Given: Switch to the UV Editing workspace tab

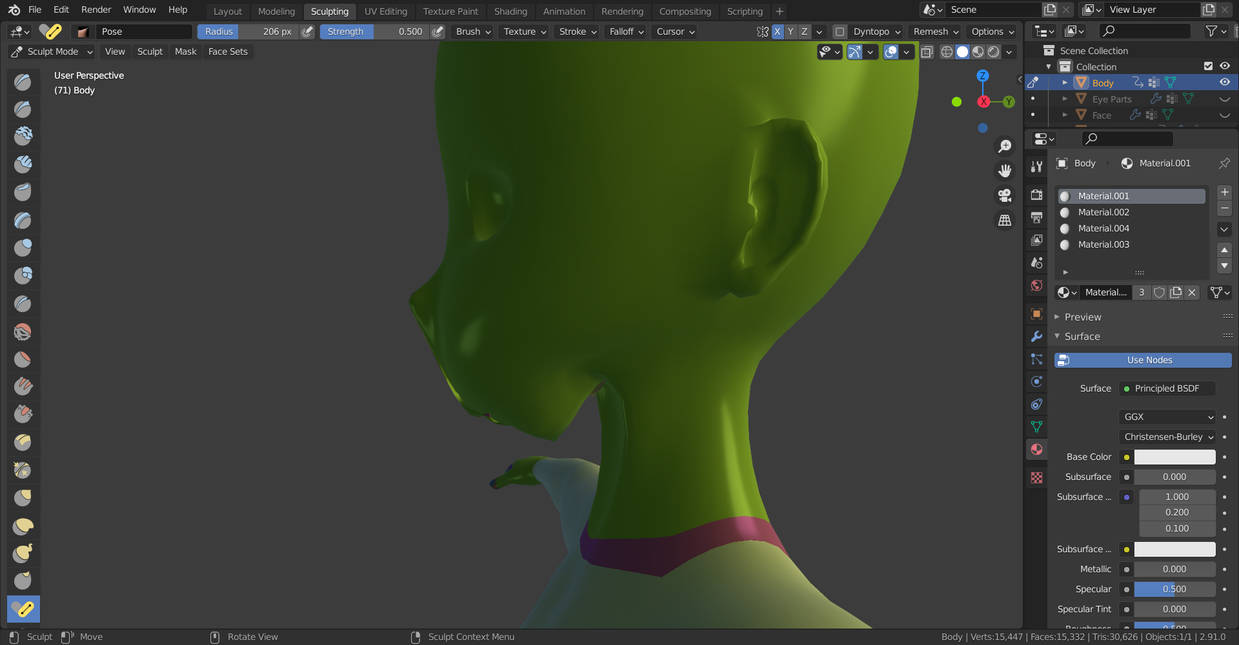Looking at the screenshot, I should coord(385,11).
